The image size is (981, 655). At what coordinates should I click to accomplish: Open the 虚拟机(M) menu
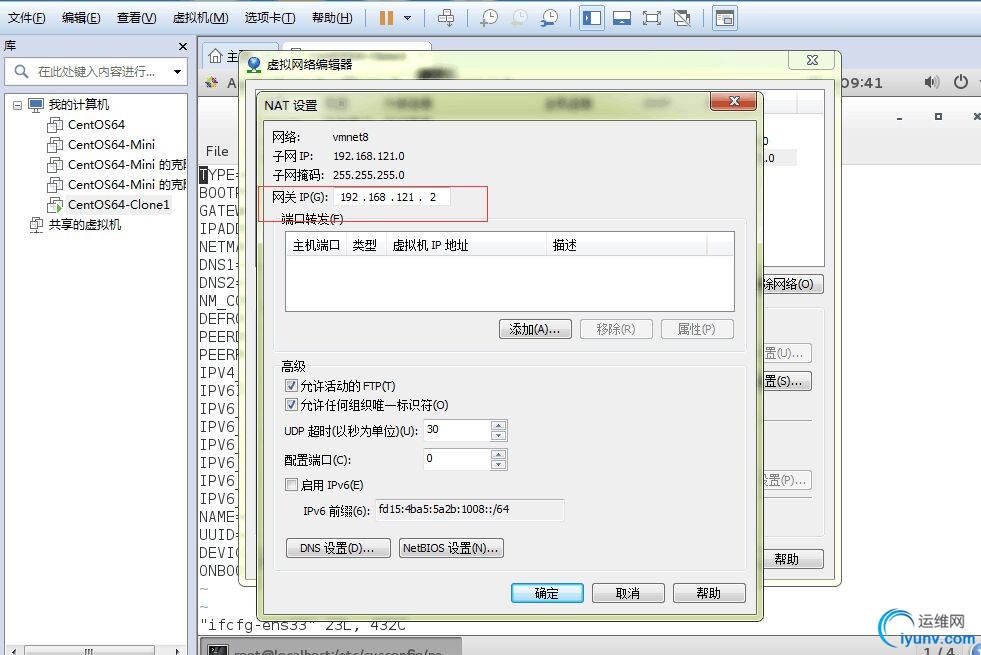[x=201, y=18]
